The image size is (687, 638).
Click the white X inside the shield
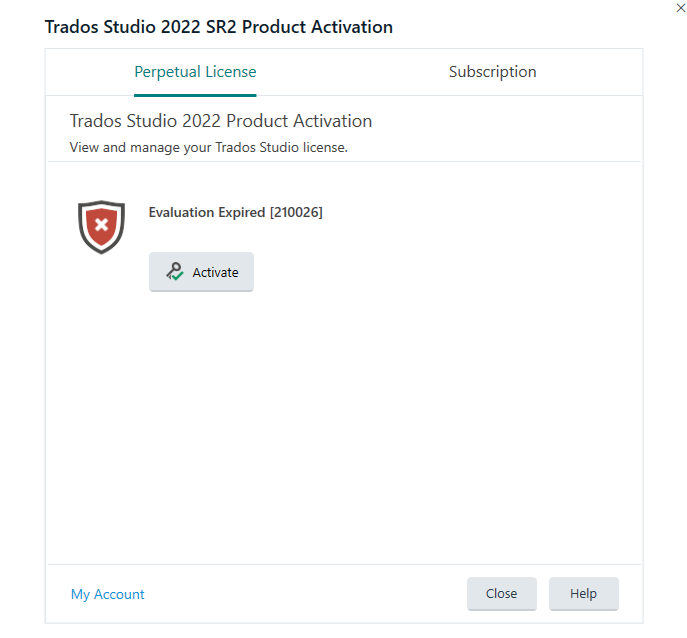[102, 225]
